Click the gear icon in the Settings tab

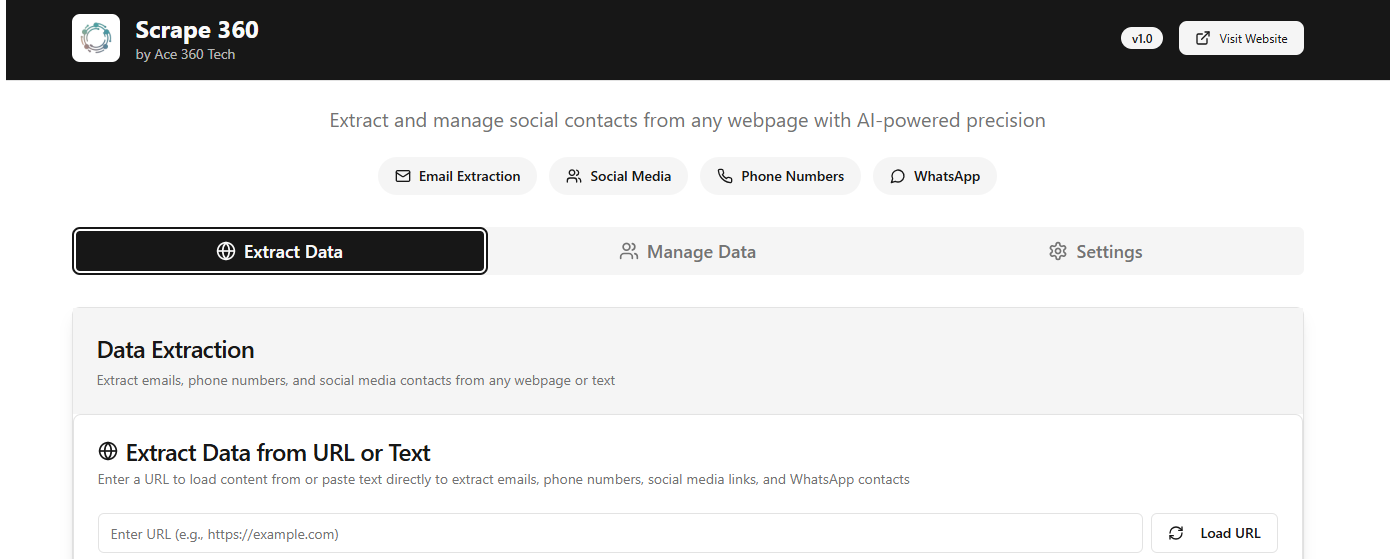(1058, 251)
